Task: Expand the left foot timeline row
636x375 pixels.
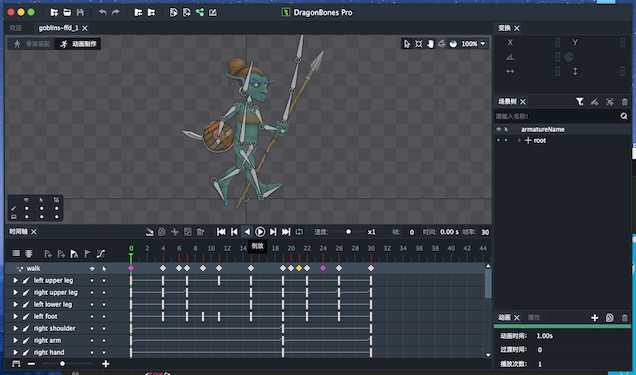Action: pyautogui.click(x=15, y=317)
